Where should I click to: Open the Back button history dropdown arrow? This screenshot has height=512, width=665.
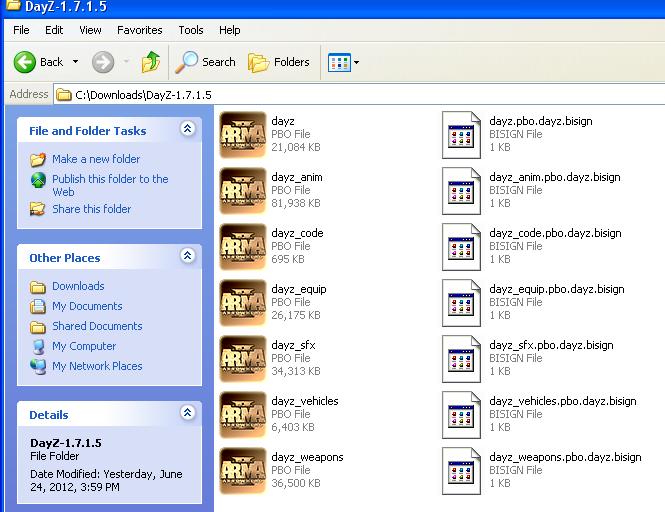tap(75, 62)
